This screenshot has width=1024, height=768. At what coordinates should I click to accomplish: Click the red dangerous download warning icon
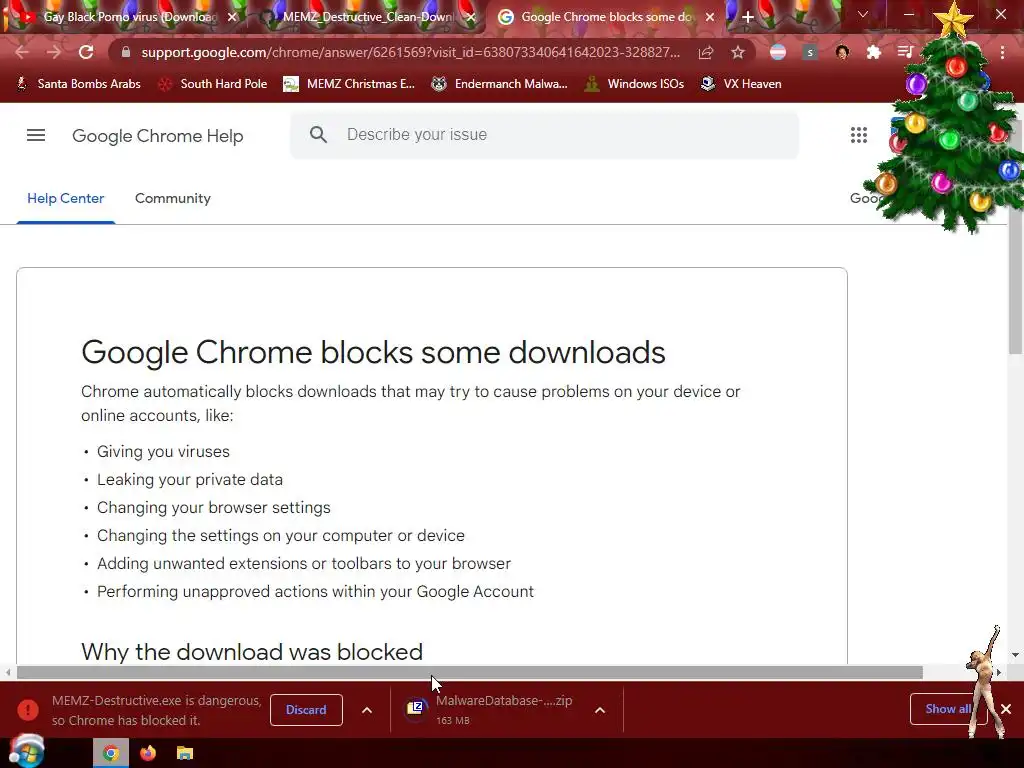click(x=28, y=710)
